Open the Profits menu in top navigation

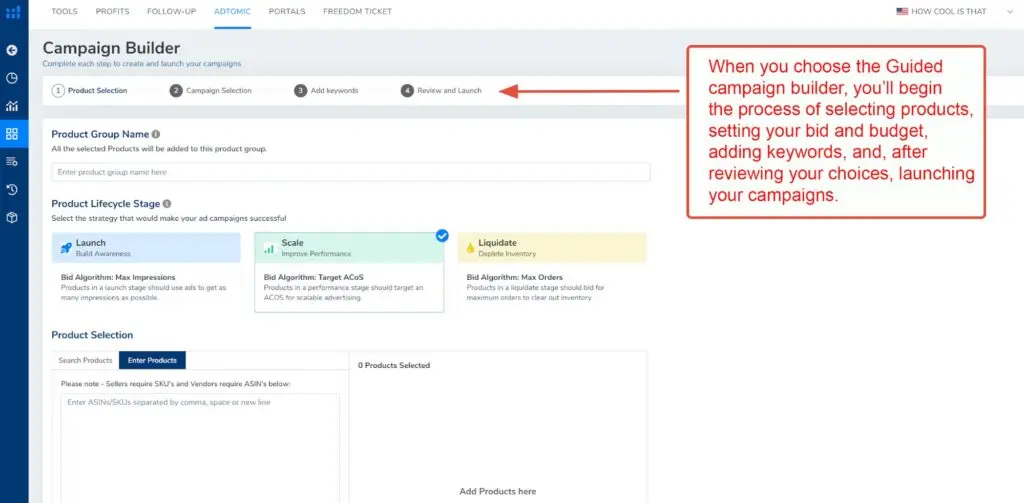(x=112, y=12)
